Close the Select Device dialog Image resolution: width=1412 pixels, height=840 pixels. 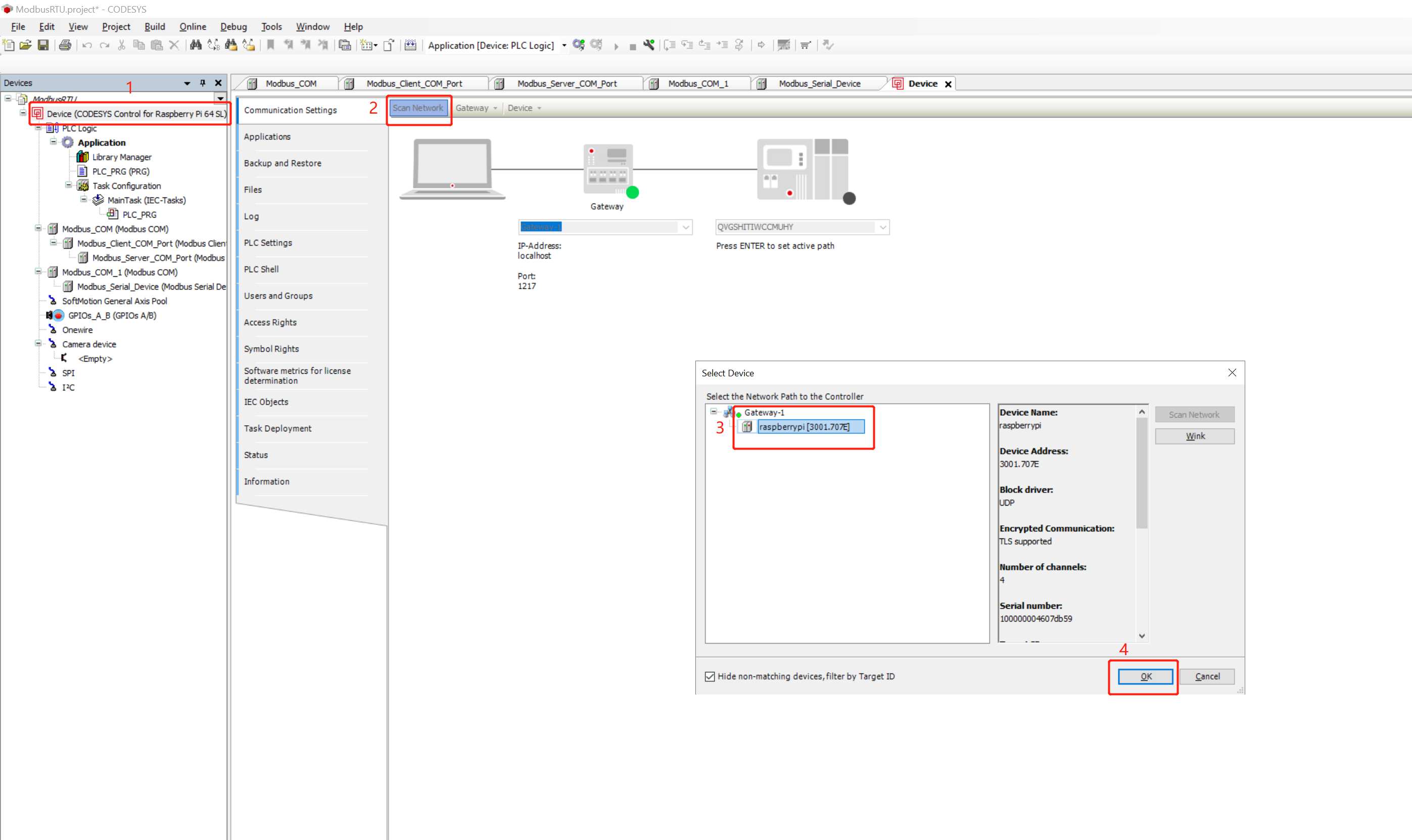click(x=1232, y=372)
